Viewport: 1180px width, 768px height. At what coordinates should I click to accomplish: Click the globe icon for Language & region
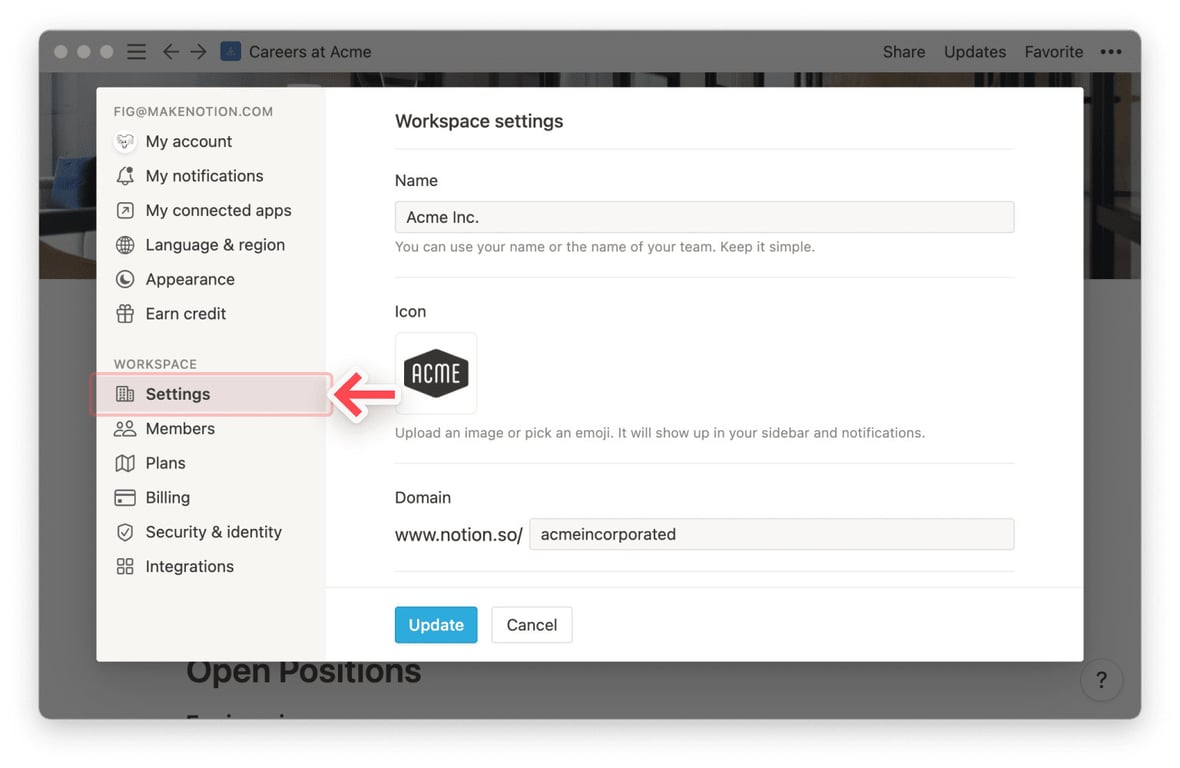pos(125,245)
